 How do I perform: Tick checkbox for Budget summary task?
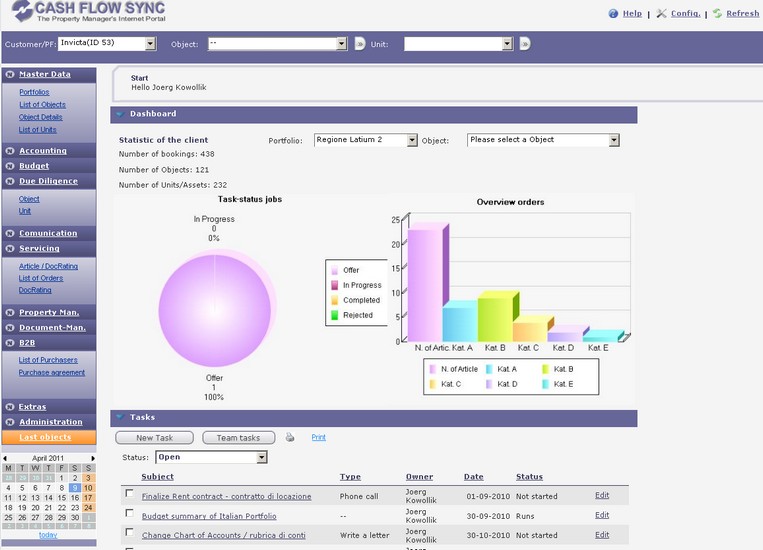click(129, 513)
